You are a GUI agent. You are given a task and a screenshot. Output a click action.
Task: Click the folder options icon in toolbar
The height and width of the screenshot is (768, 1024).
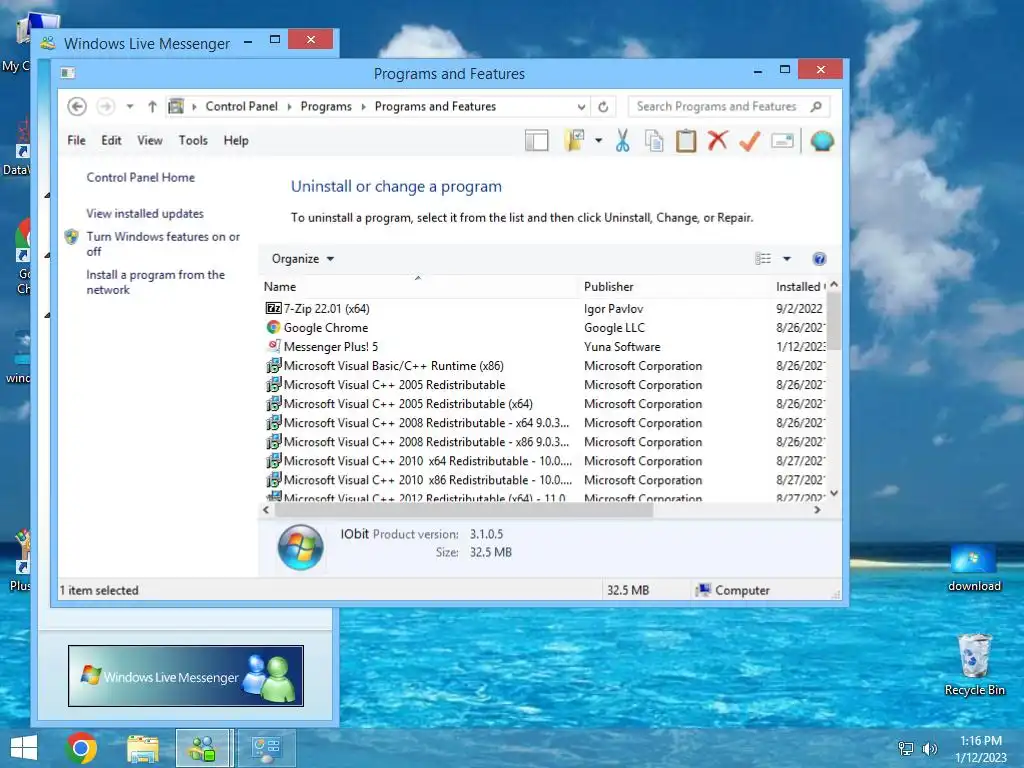pos(574,140)
